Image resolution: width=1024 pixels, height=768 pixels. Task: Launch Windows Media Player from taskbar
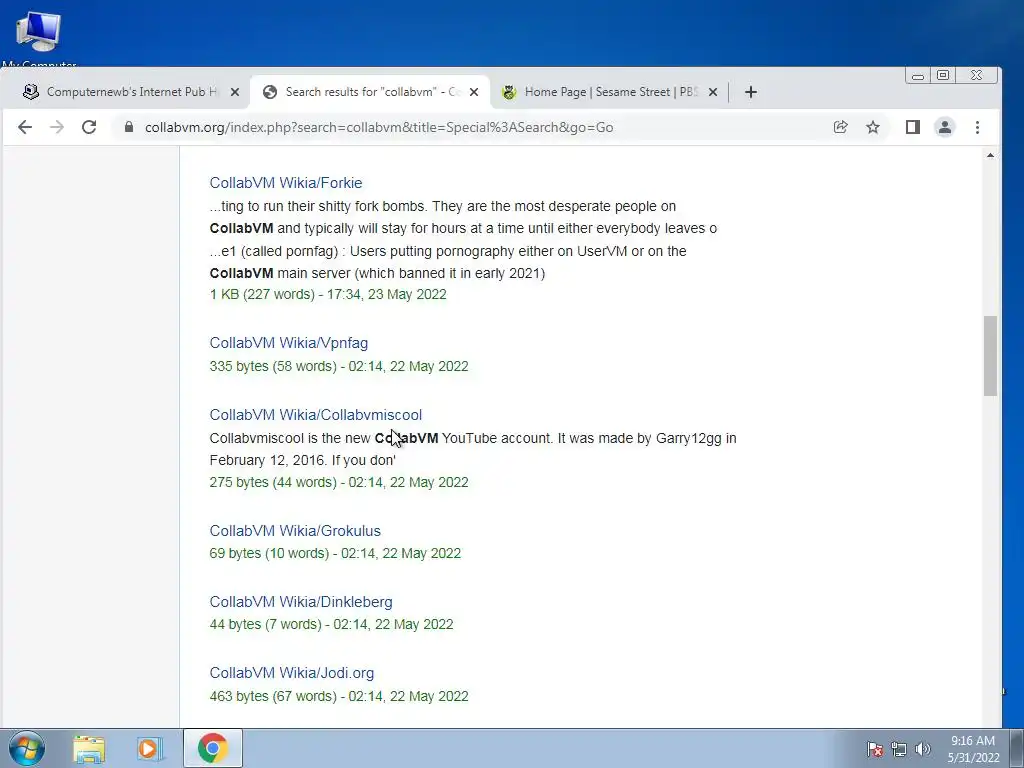(150, 748)
